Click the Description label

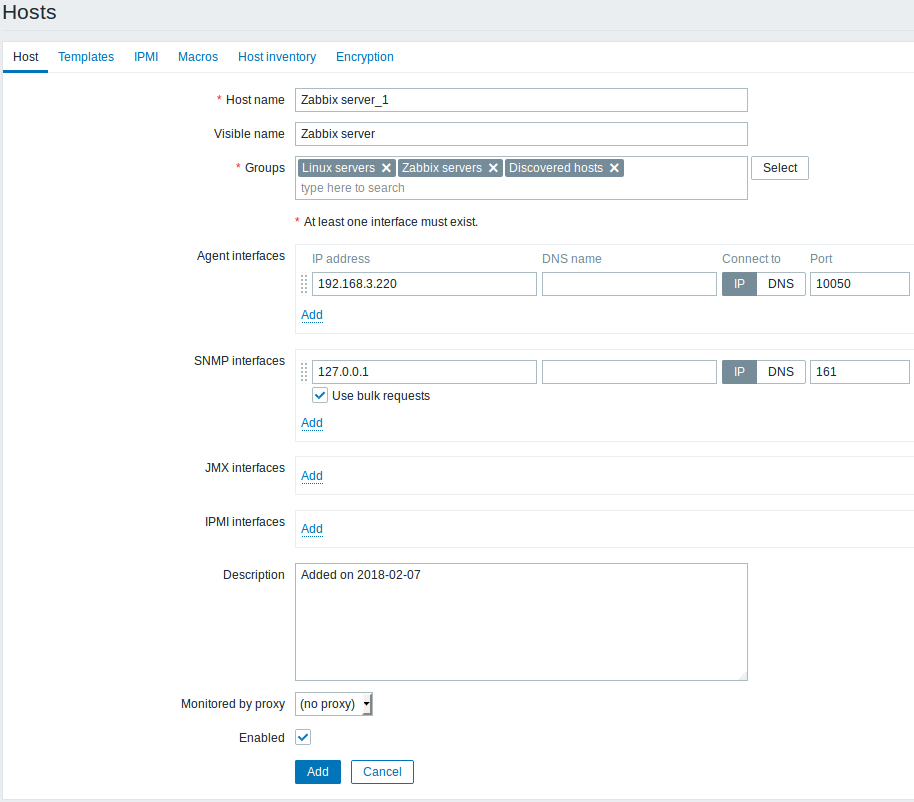tap(254, 575)
